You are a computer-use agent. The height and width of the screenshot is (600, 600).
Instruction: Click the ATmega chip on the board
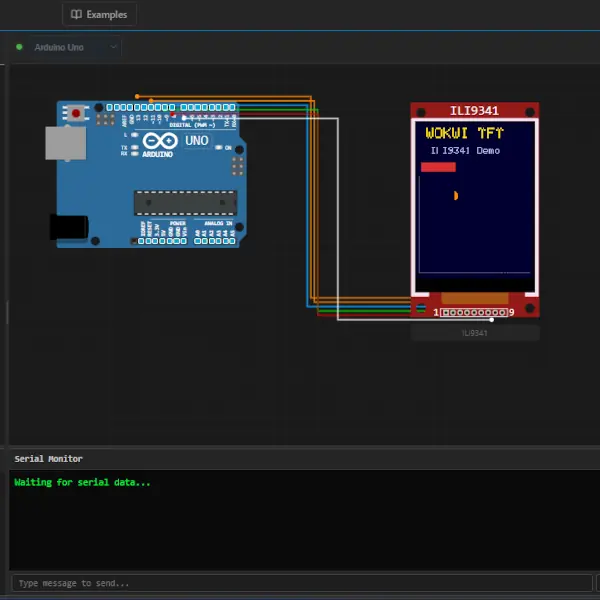point(186,203)
